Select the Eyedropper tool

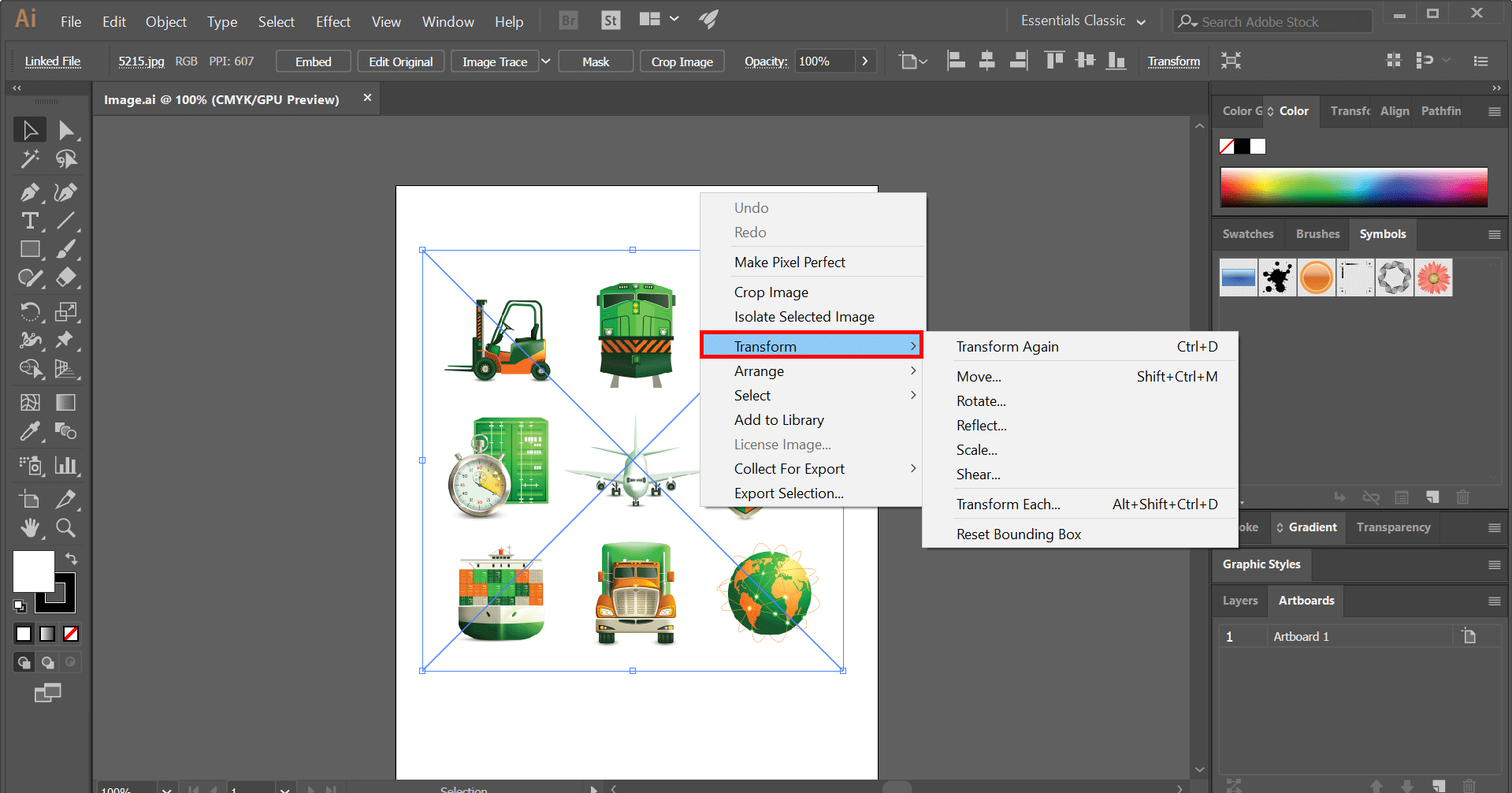30,431
